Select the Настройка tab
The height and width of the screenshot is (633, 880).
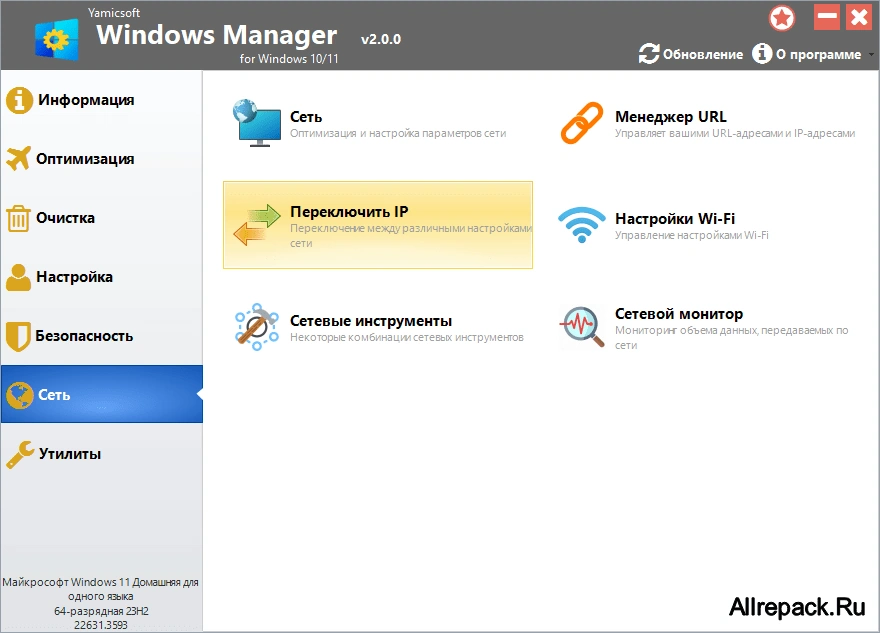tap(102, 277)
